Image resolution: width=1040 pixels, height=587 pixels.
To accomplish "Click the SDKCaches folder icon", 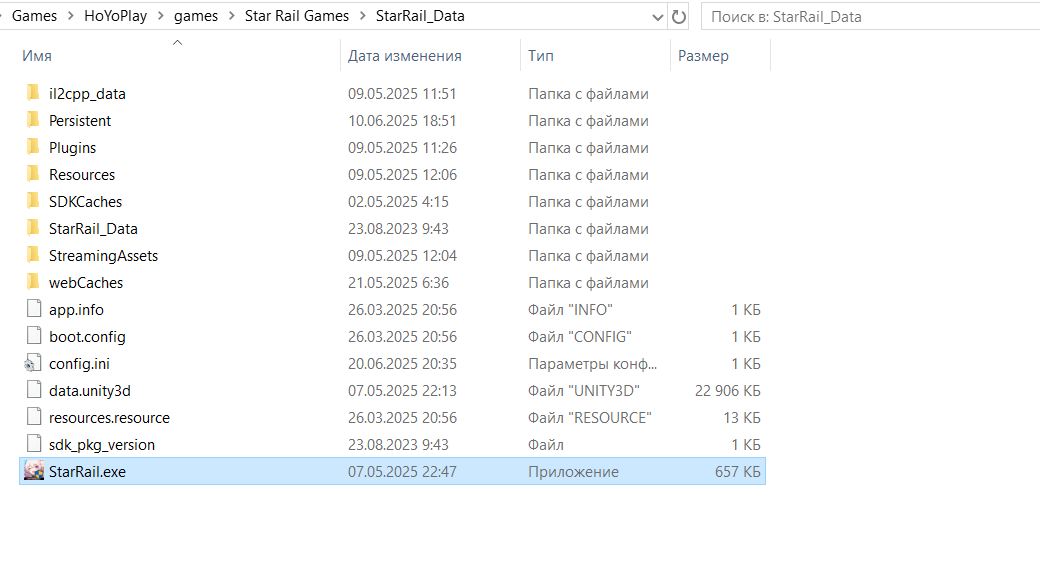I will [x=33, y=201].
